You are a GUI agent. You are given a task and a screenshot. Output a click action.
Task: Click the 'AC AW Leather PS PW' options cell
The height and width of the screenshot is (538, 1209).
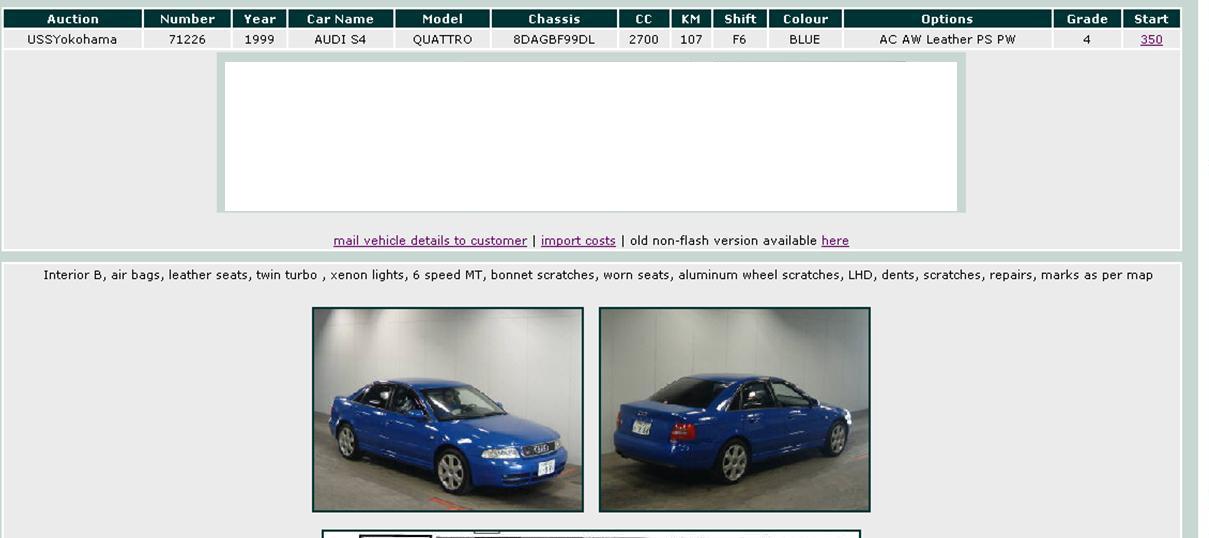coord(947,40)
